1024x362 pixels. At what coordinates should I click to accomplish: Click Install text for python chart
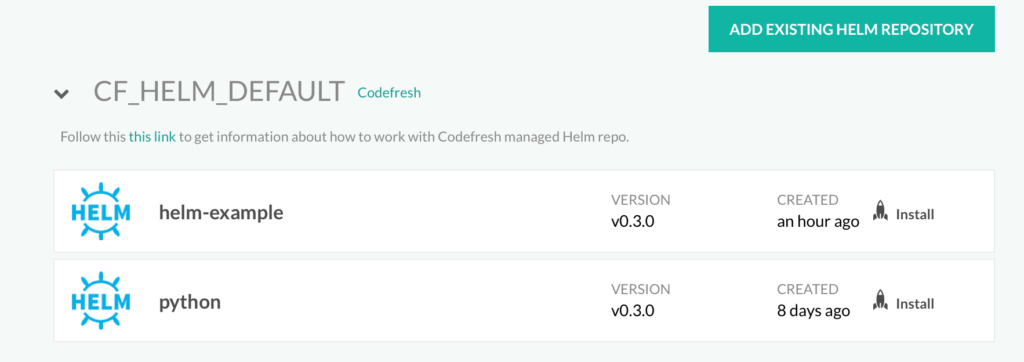pos(915,304)
